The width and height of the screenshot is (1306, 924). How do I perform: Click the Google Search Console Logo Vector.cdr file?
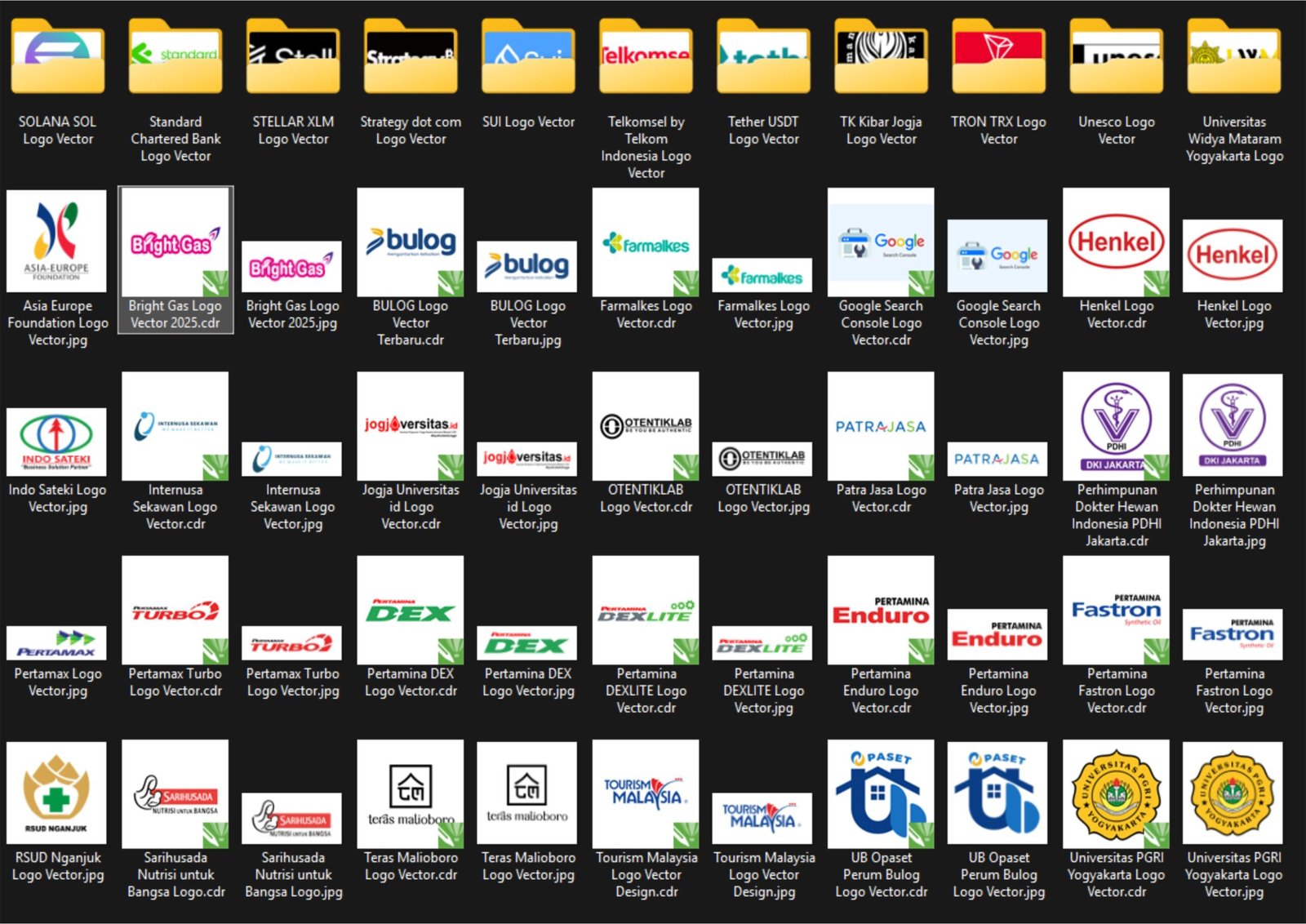(x=881, y=243)
